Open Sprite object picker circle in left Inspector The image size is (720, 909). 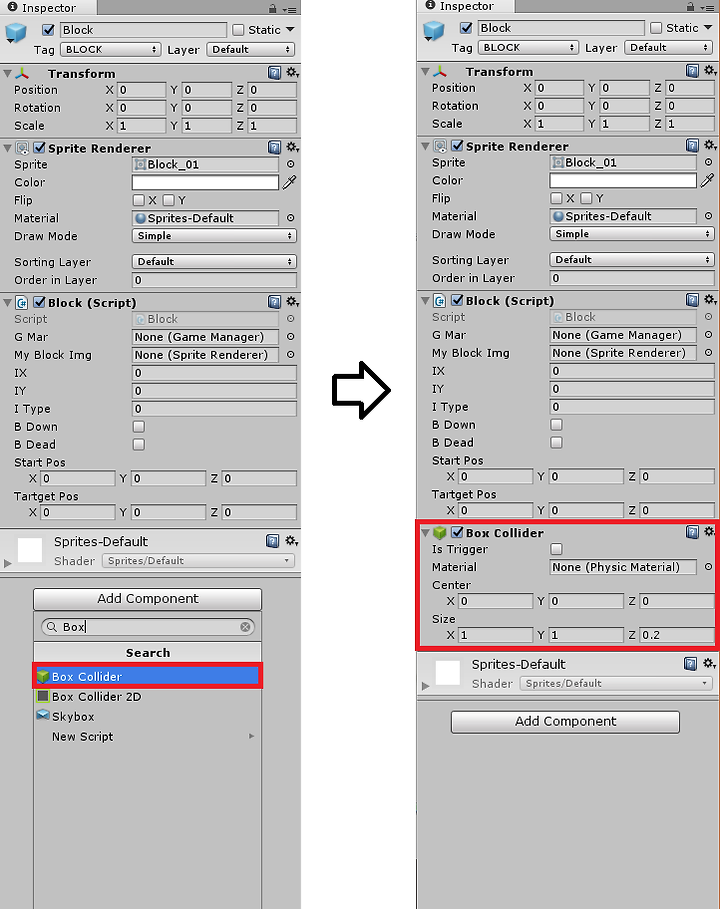(290, 164)
